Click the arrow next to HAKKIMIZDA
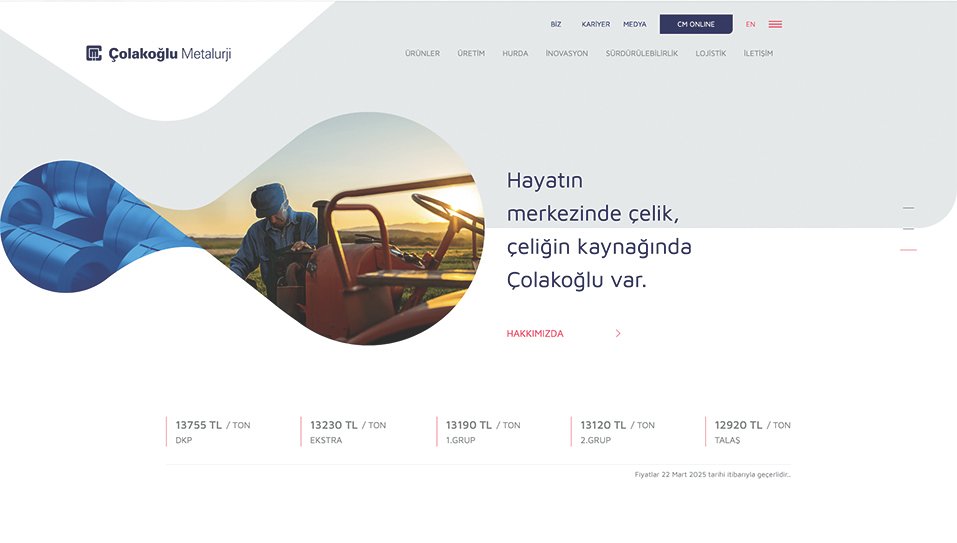The width and height of the screenshot is (957, 543). [618, 333]
